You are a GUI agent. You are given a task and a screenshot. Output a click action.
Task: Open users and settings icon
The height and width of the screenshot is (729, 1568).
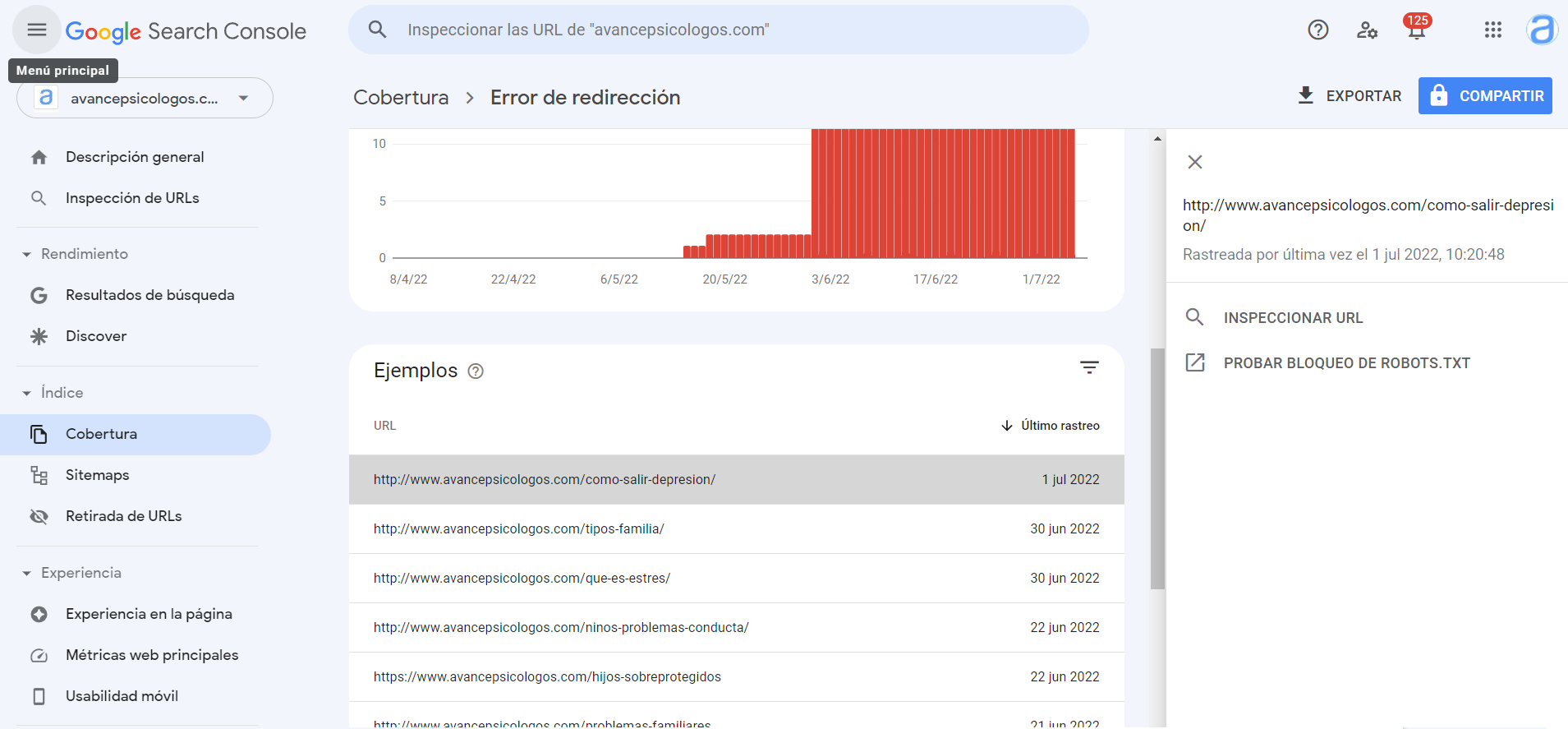(x=1367, y=30)
